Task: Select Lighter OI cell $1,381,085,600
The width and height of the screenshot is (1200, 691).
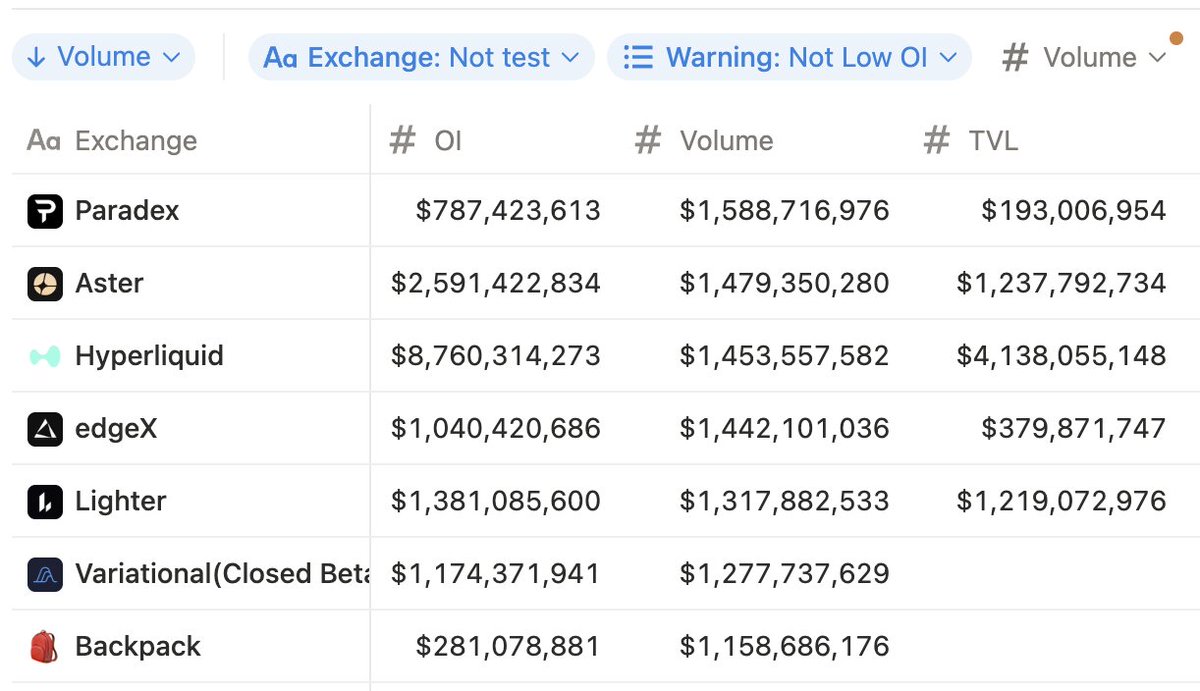Action: [x=496, y=501]
